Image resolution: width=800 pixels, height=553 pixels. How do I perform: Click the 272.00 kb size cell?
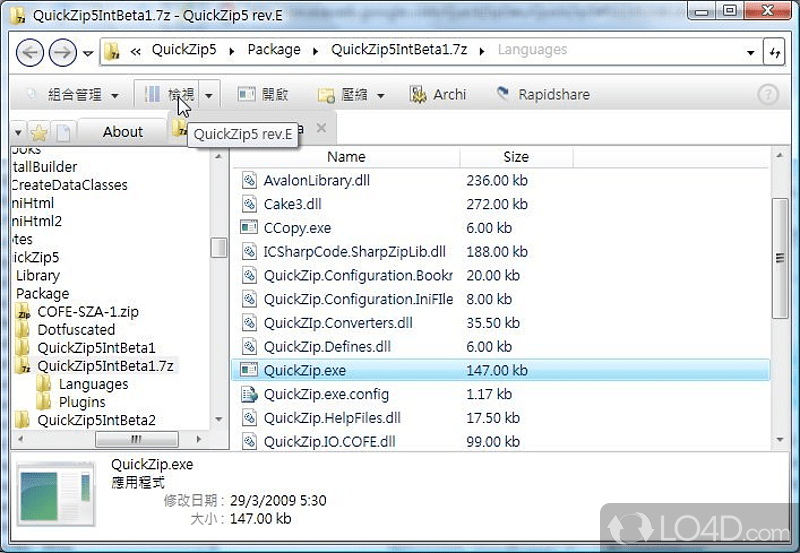[497, 204]
